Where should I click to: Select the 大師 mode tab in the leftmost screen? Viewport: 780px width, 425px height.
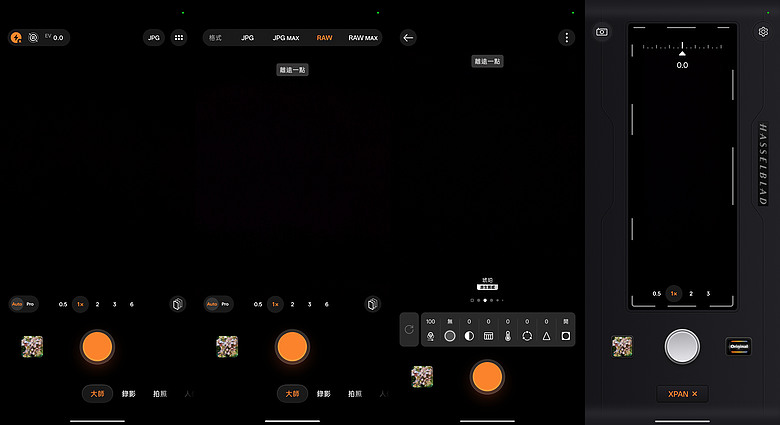(x=98, y=394)
